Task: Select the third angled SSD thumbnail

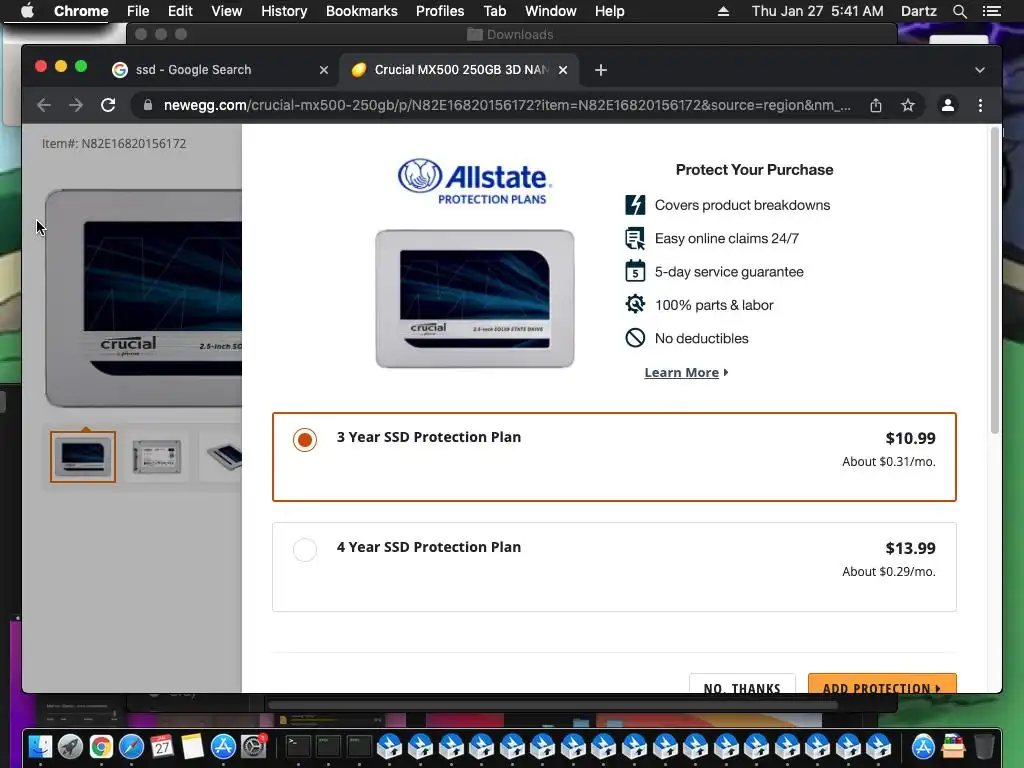Action: (x=222, y=456)
